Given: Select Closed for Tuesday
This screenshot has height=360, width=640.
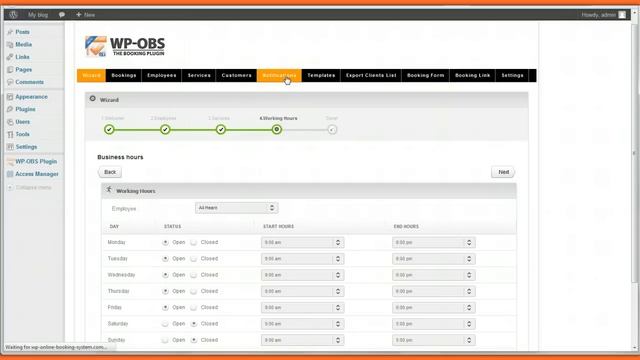Looking at the screenshot, I should point(193,259).
